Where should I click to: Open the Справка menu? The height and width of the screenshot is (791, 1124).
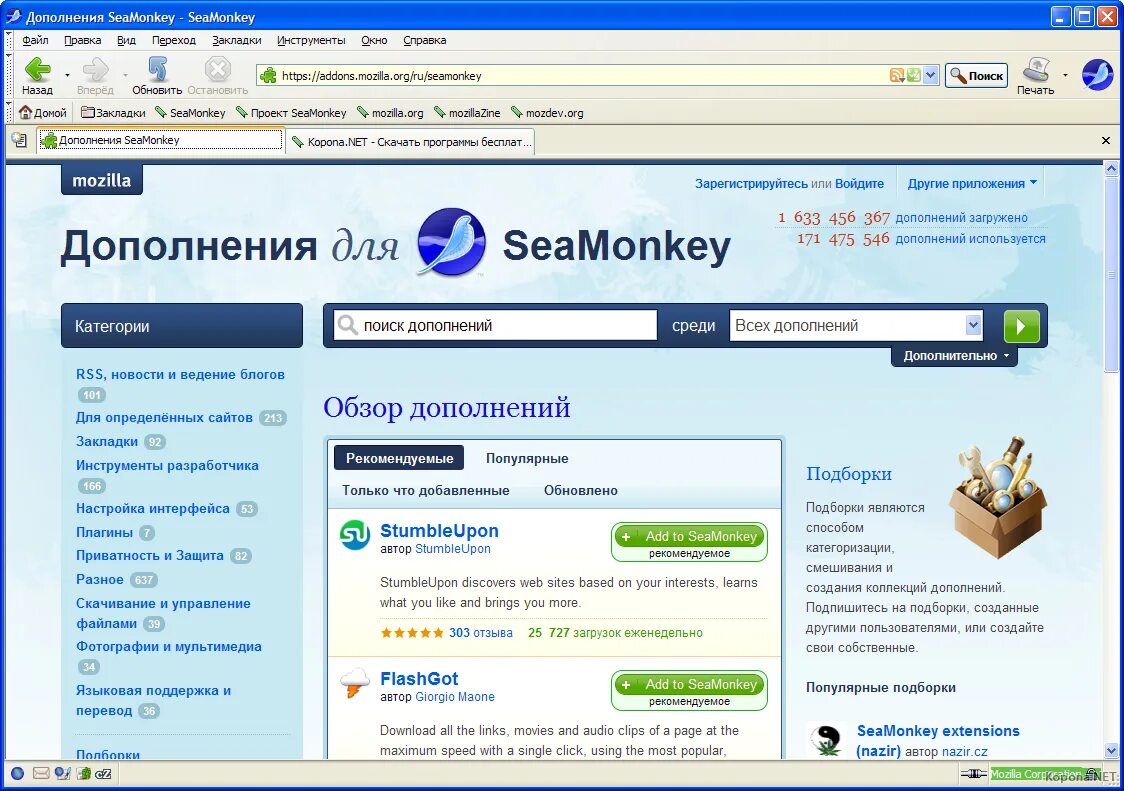[424, 40]
